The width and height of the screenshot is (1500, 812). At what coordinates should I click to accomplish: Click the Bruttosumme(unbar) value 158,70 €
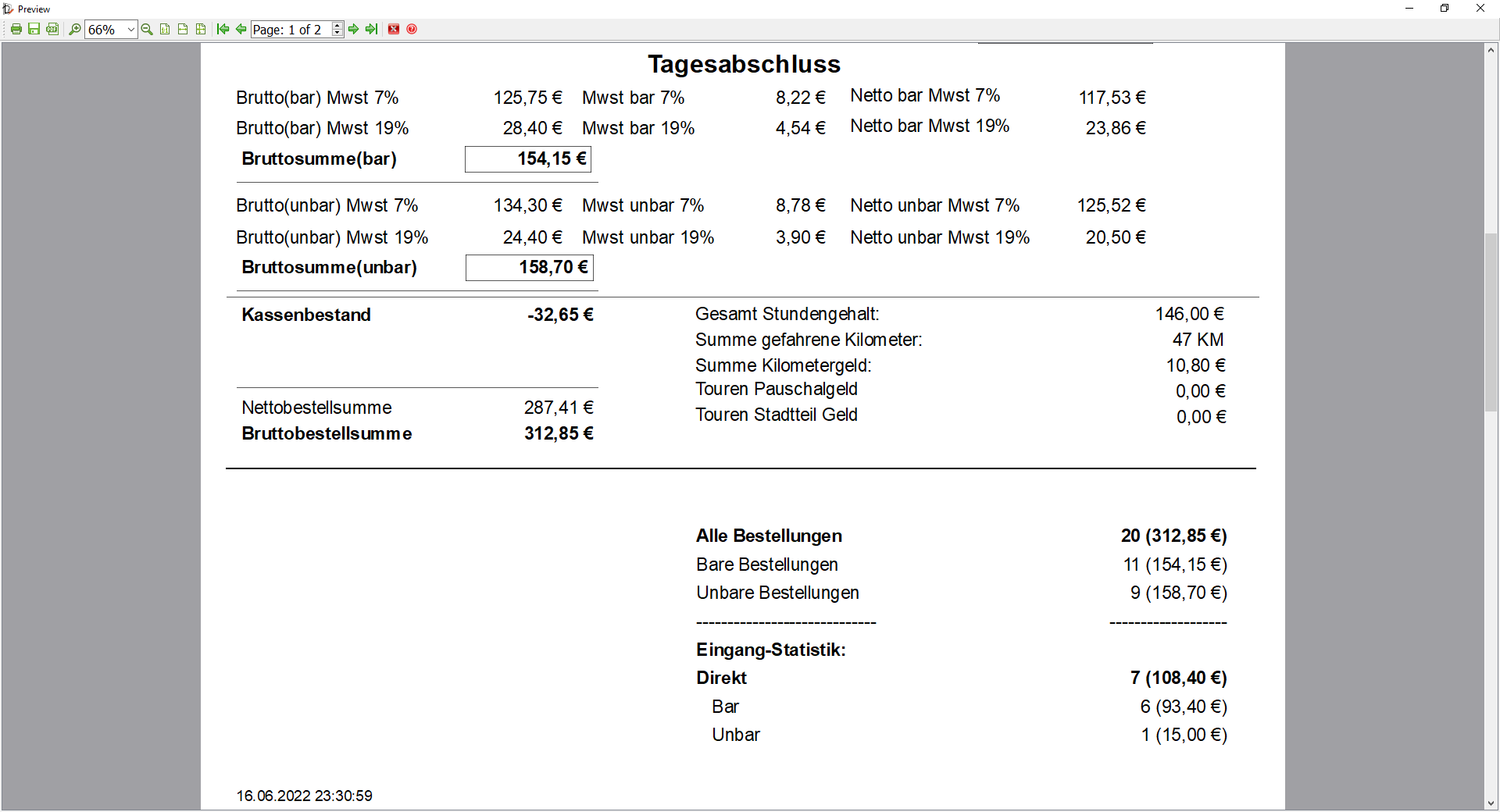click(530, 268)
